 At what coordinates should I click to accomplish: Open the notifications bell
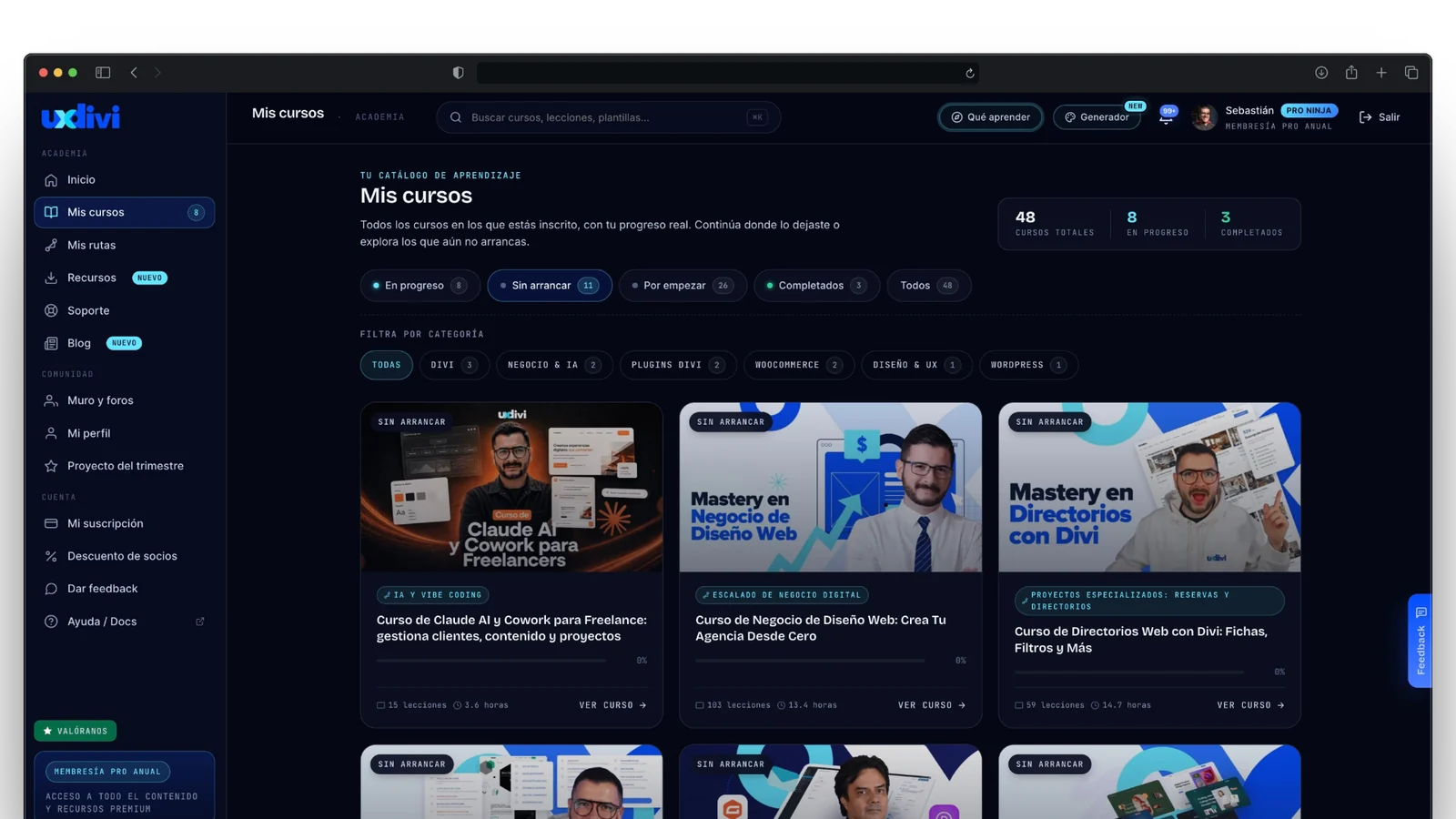tap(1166, 117)
